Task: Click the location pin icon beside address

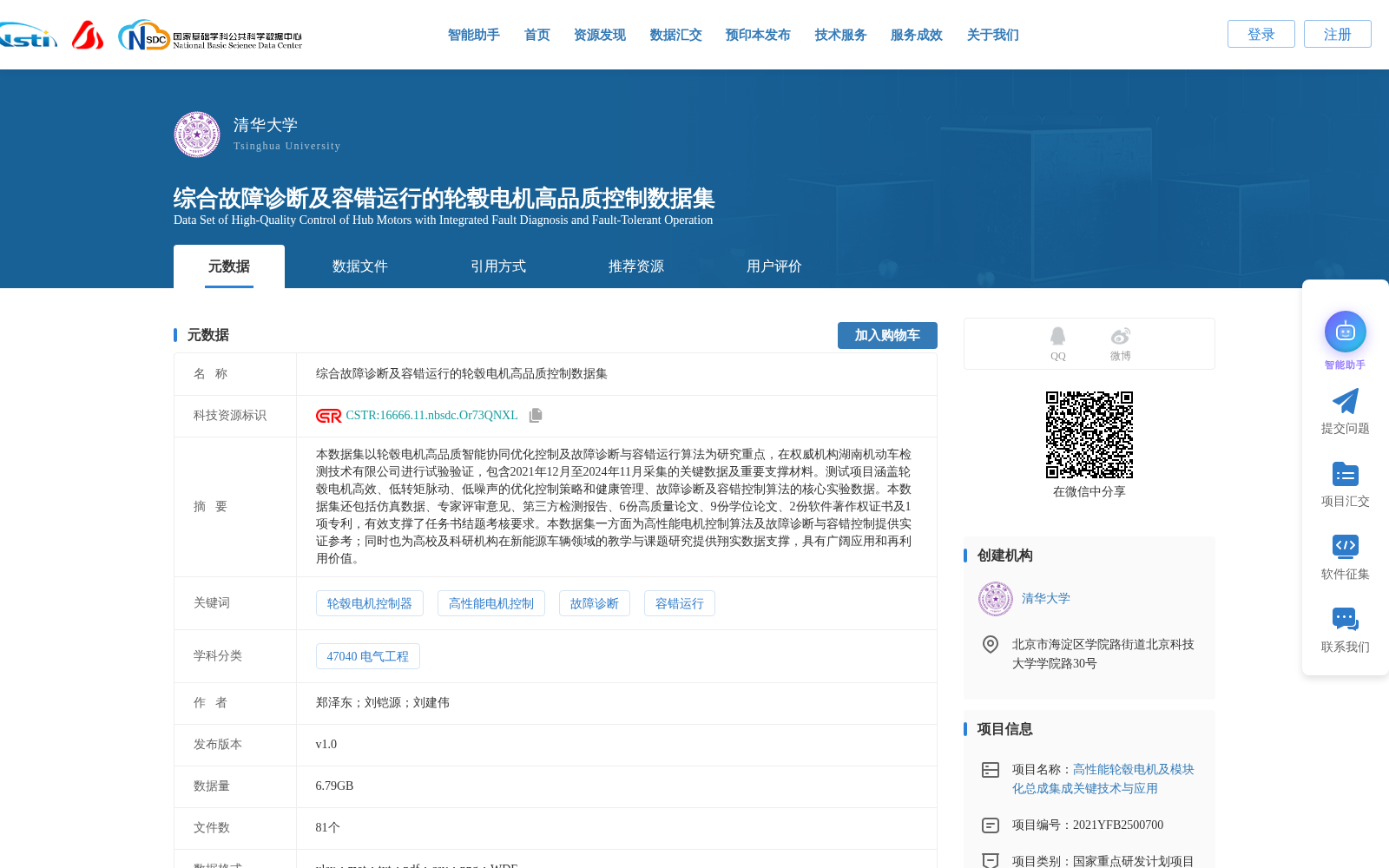Action: pyautogui.click(x=991, y=644)
